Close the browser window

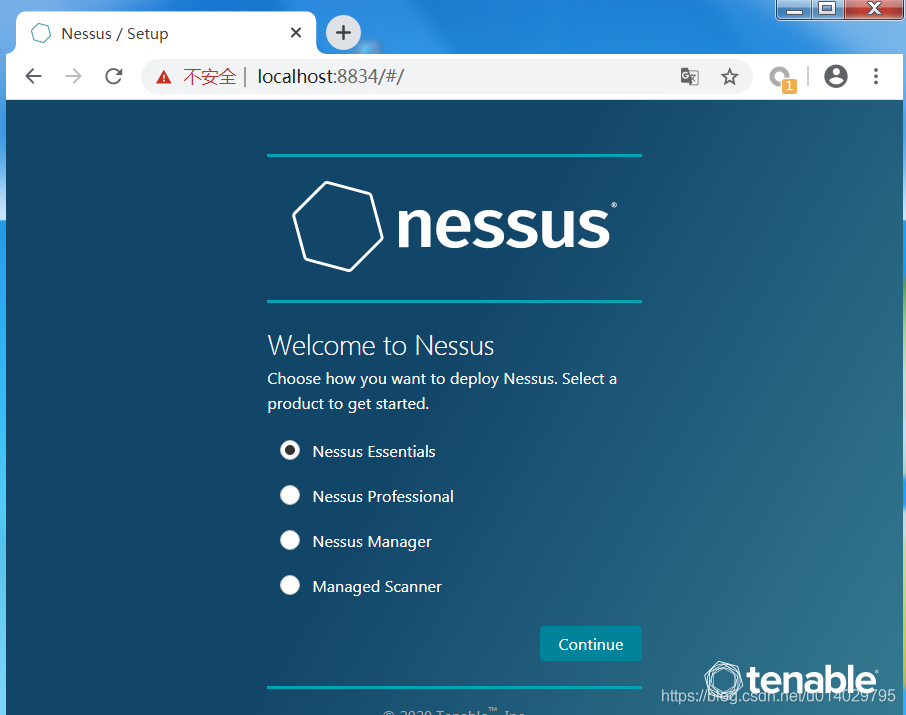[x=874, y=9]
